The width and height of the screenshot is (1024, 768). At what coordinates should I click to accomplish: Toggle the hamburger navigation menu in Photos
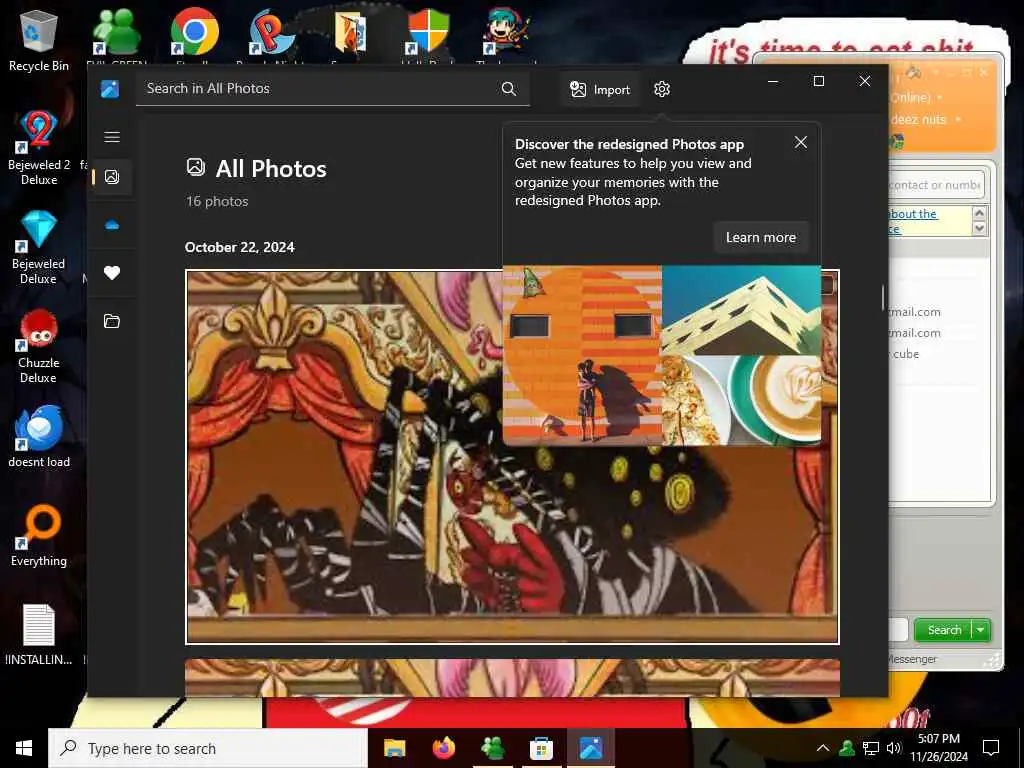[112, 137]
